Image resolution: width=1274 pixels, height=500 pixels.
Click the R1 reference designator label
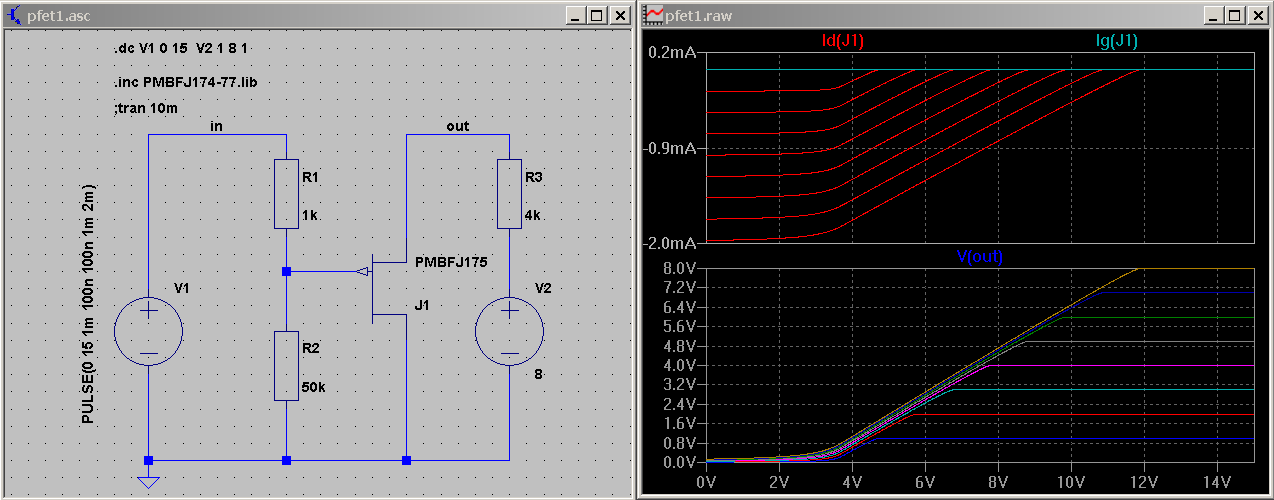click(x=310, y=177)
